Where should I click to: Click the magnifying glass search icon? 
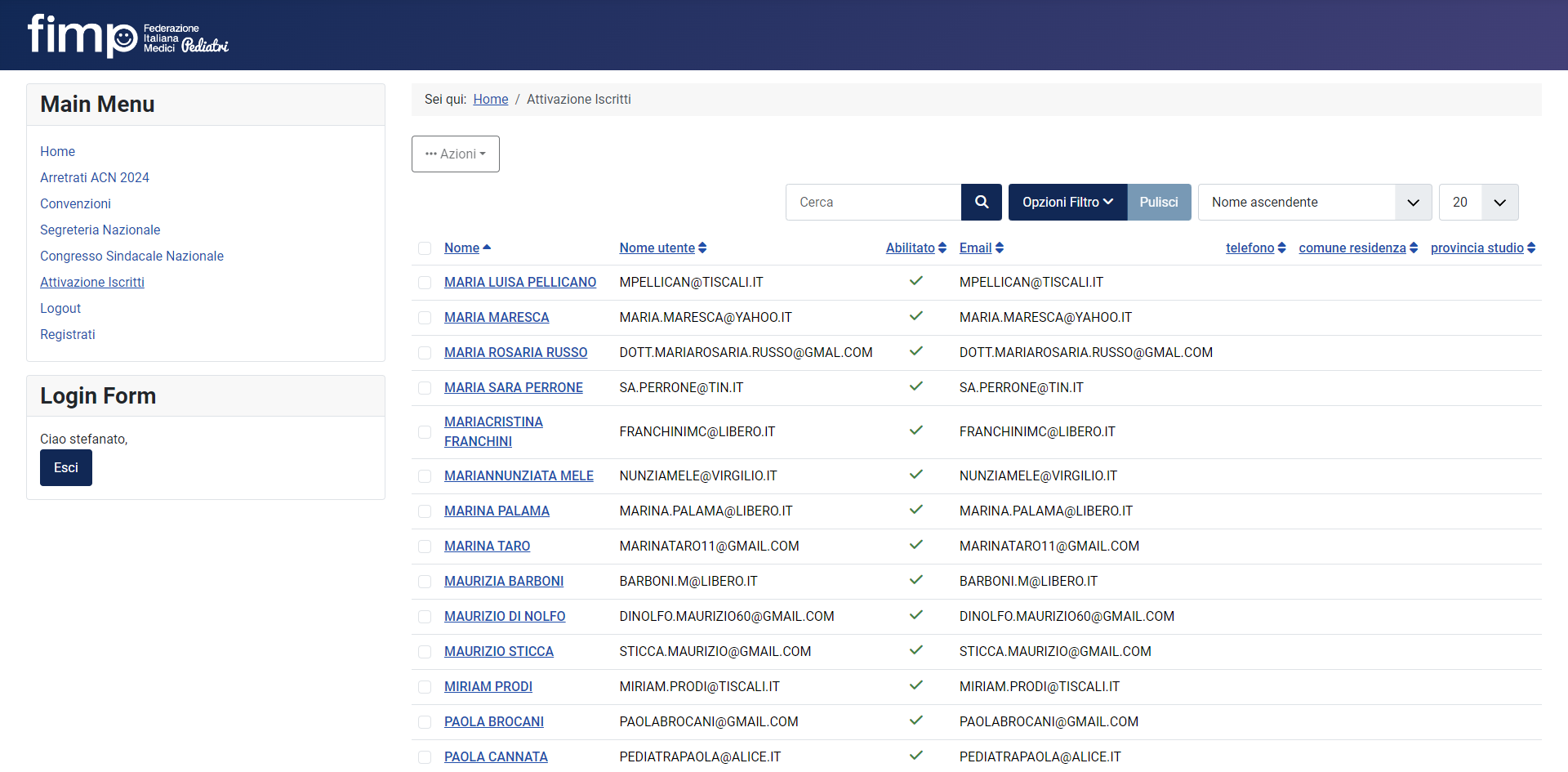pyautogui.click(x=981, y=202)
